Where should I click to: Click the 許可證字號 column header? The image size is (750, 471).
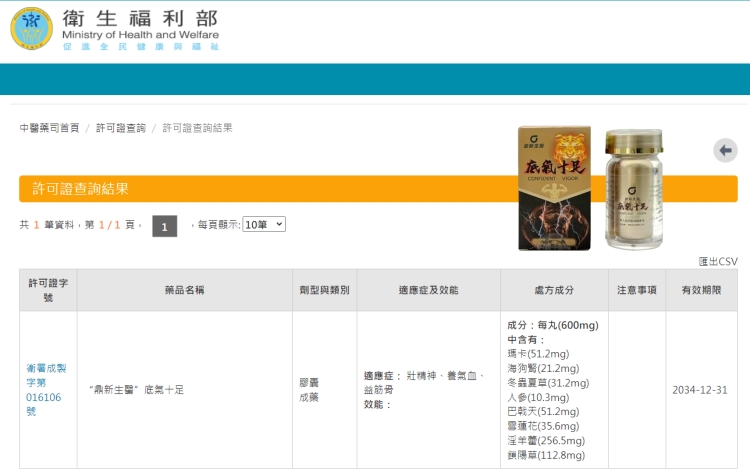pyautogui.click(x=47, y=290)
